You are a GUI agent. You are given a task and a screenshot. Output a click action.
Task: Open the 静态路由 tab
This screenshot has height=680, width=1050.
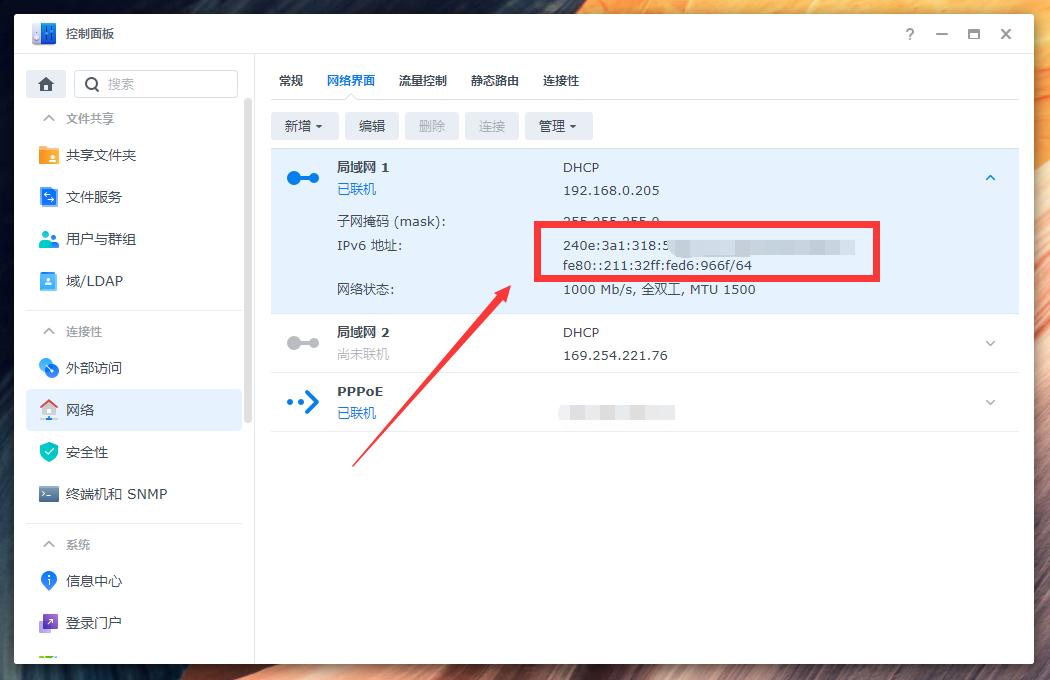[x=493, y=81]
